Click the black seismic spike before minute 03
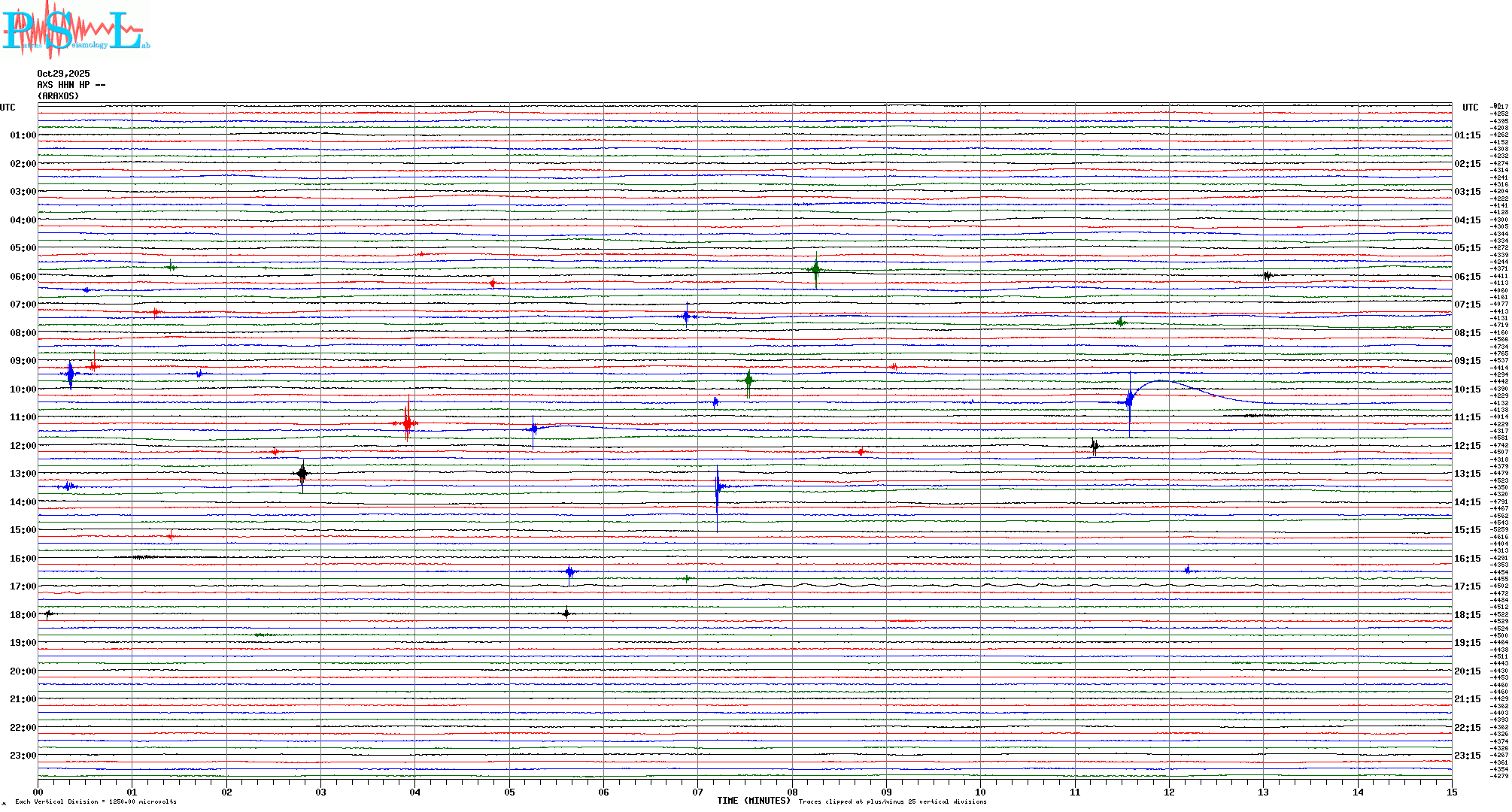Screen dimensions: 1512x812 coord(302,474)
